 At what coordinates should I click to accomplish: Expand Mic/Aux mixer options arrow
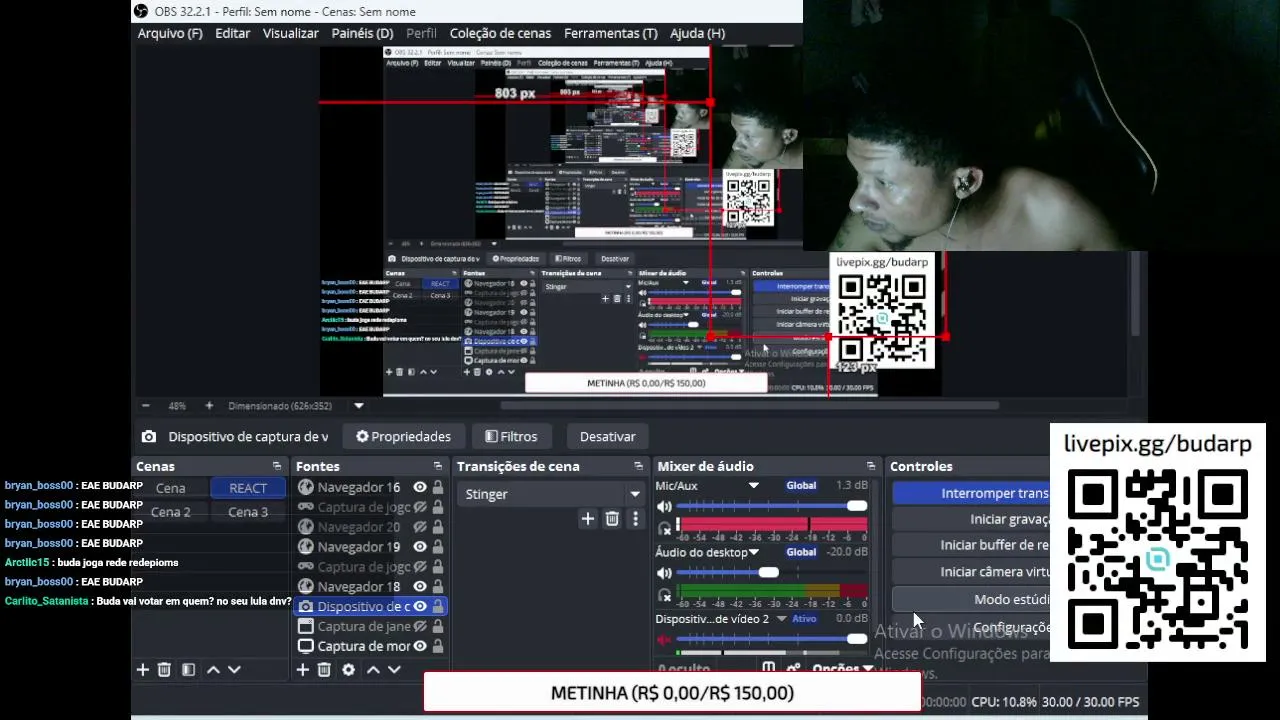point(753,486)
